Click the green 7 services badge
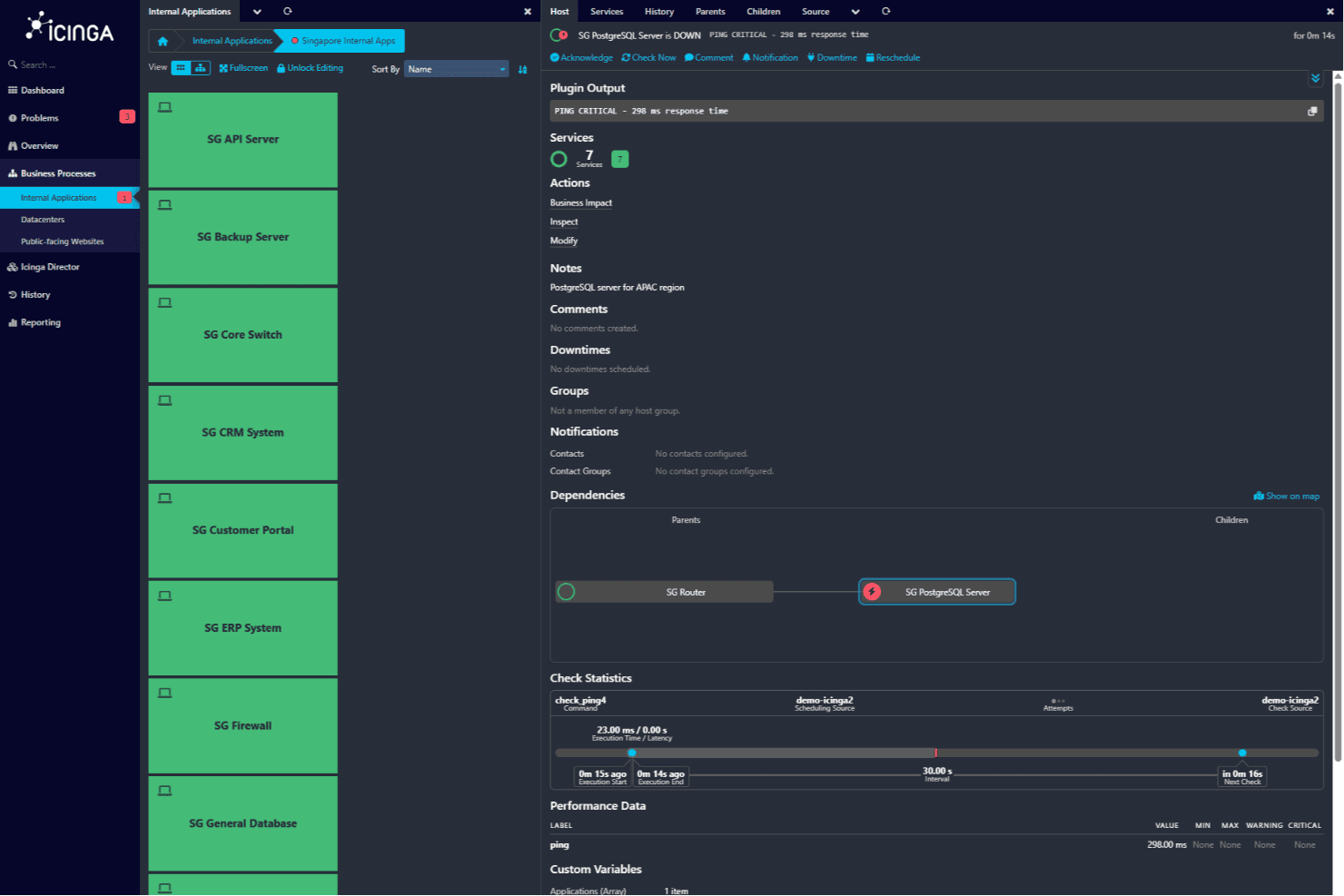The image size is (1344, 896). tap(620, 160)
